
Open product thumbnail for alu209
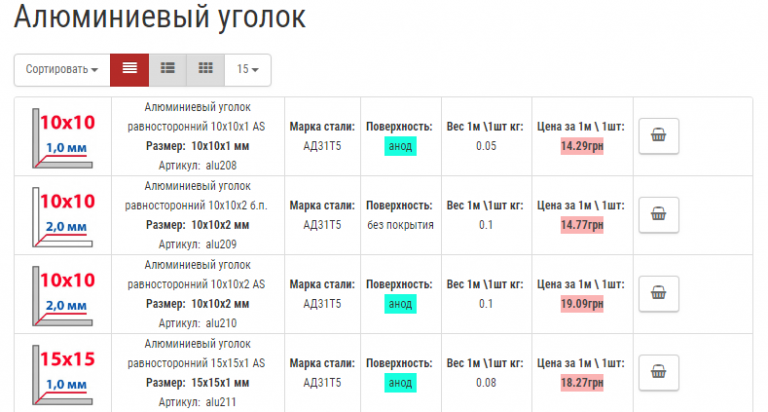click(64, 215)
